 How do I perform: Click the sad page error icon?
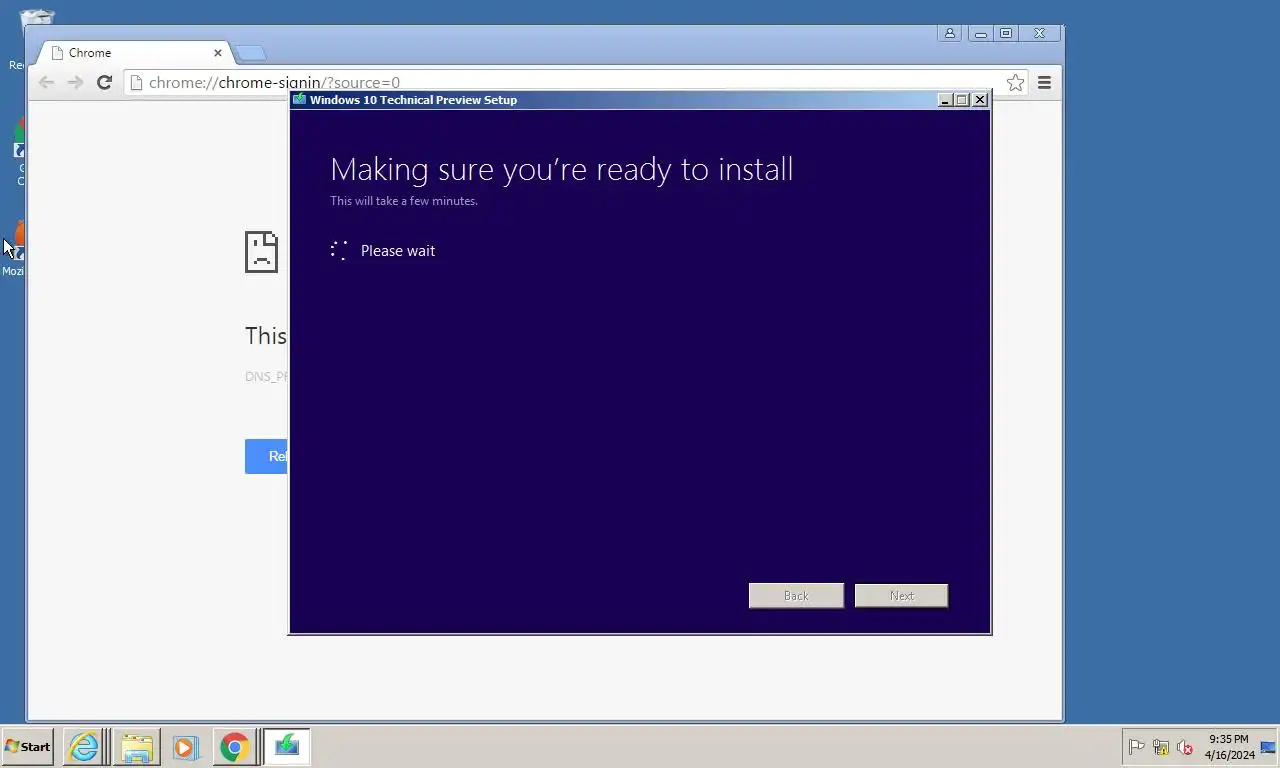[261, 252]
